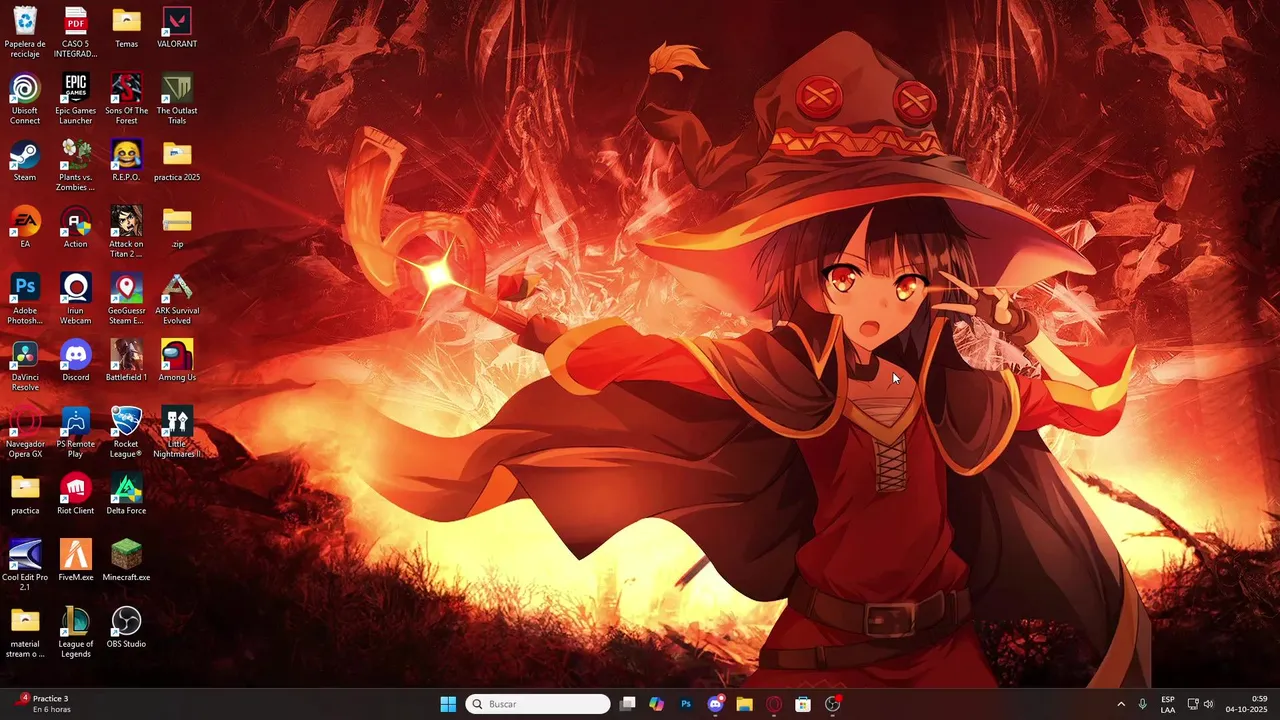Viewport: 1280px width, 720px height.
Task: Switch to Photoshop in the taskbar
Action: [x=686, y=704]
